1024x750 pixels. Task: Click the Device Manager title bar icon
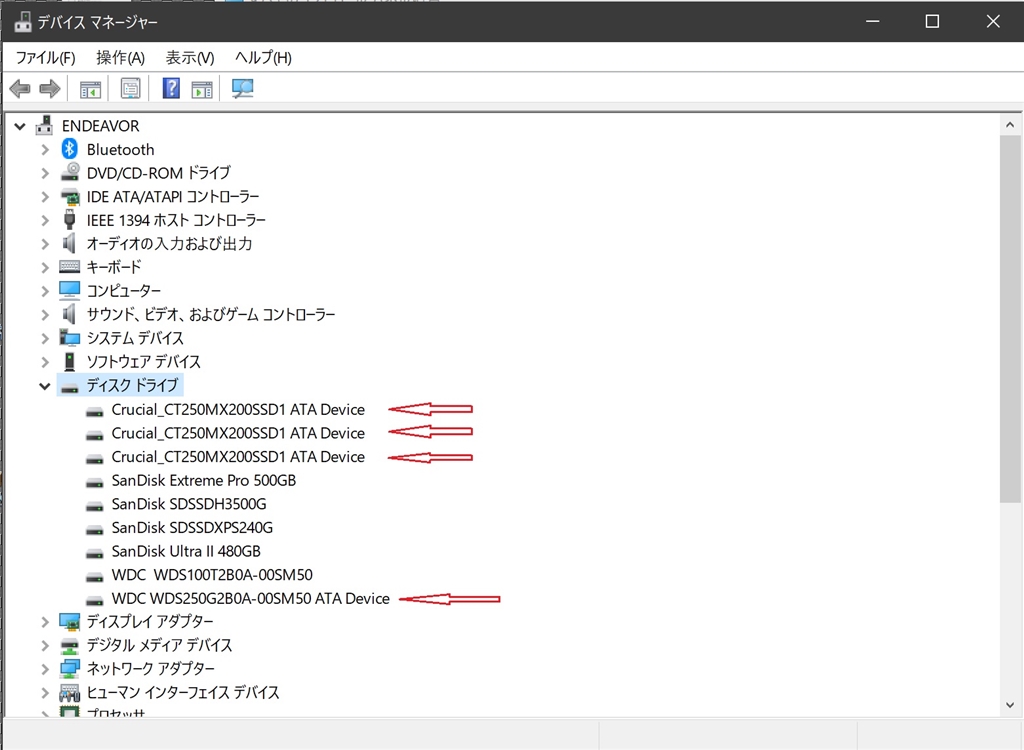23,22
